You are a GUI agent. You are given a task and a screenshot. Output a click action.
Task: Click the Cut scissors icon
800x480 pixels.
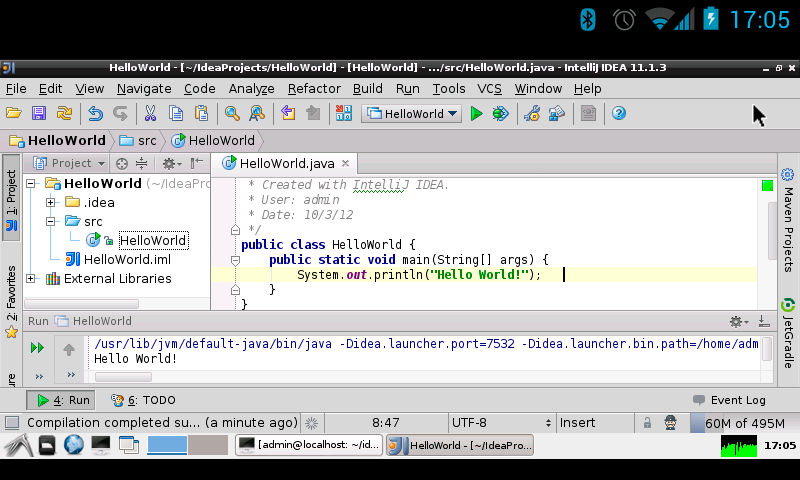(150, 113)
